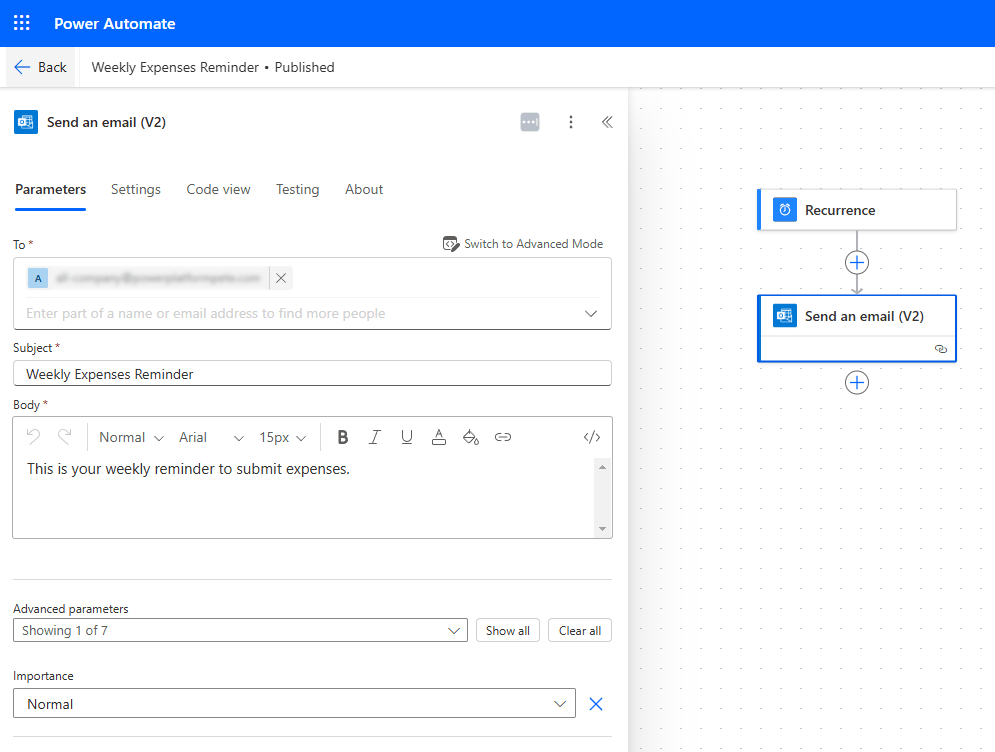This screenshot has height=752, width=995.
Task: Switch to the Code view tab
Action: point(218,189)
